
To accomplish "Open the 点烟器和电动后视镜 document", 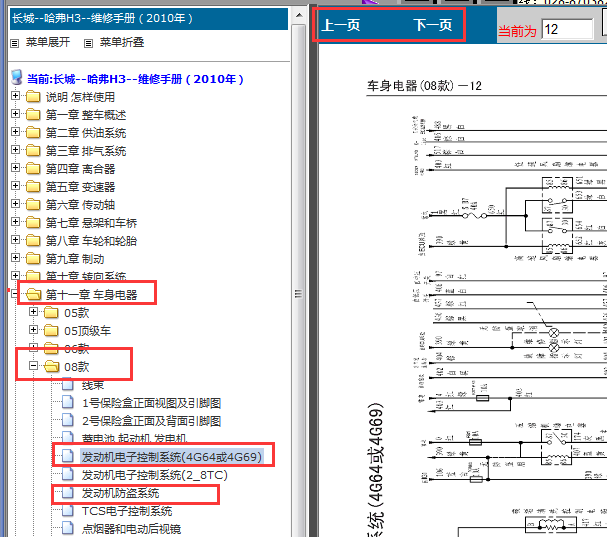I will (131, 529).
